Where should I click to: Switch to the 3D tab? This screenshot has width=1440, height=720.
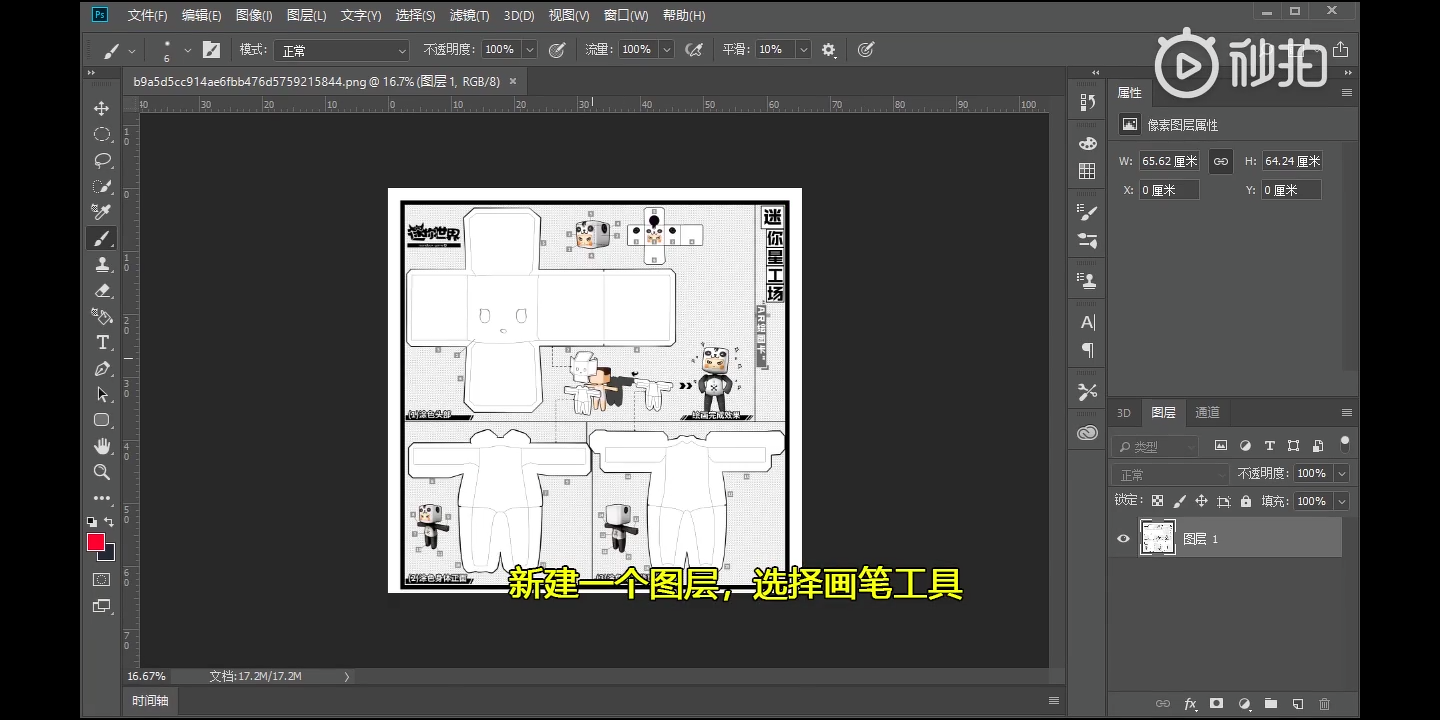click(x=1124, y=413)
